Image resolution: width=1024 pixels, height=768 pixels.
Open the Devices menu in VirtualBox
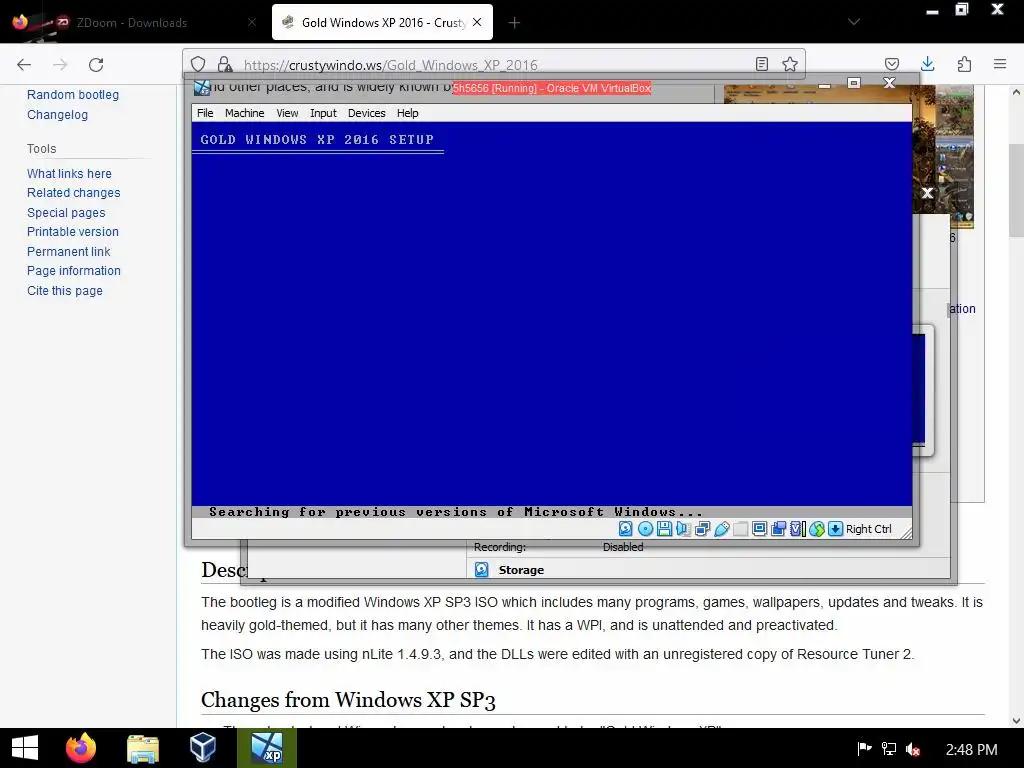pyautogui.click(x=366, y=113)
